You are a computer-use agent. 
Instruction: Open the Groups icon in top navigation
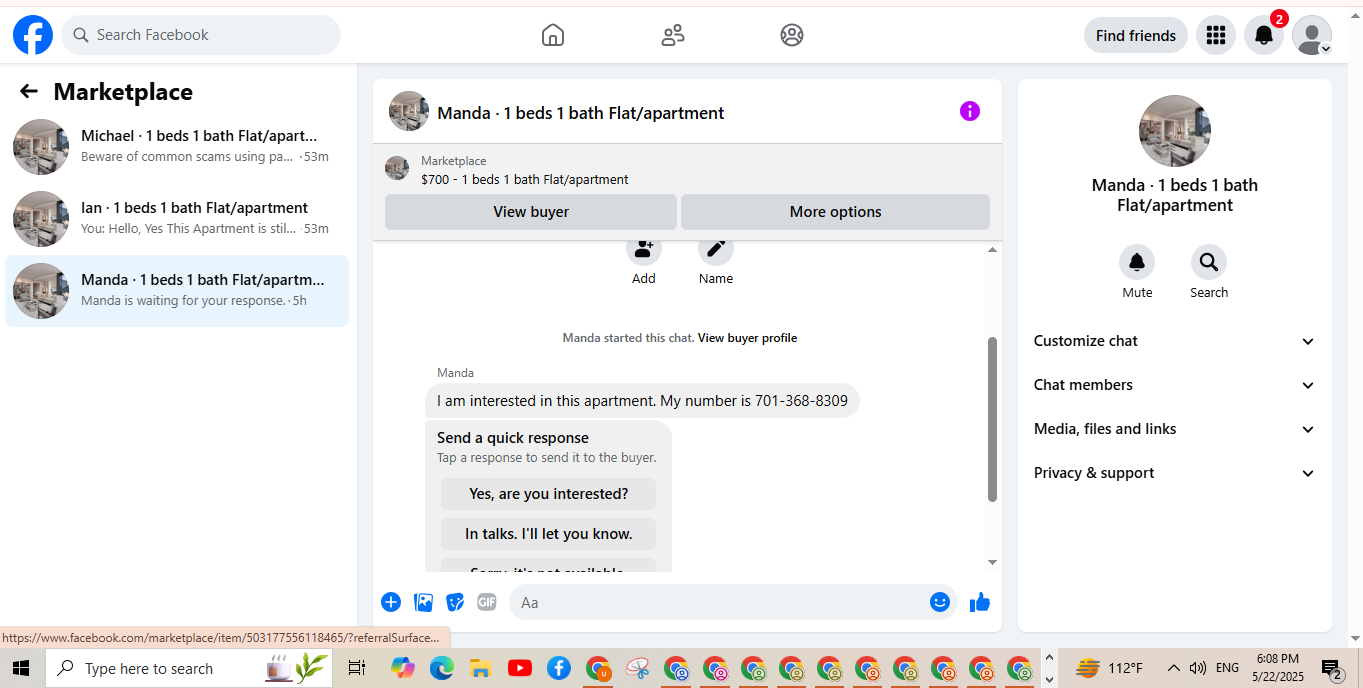pos(792,35)
